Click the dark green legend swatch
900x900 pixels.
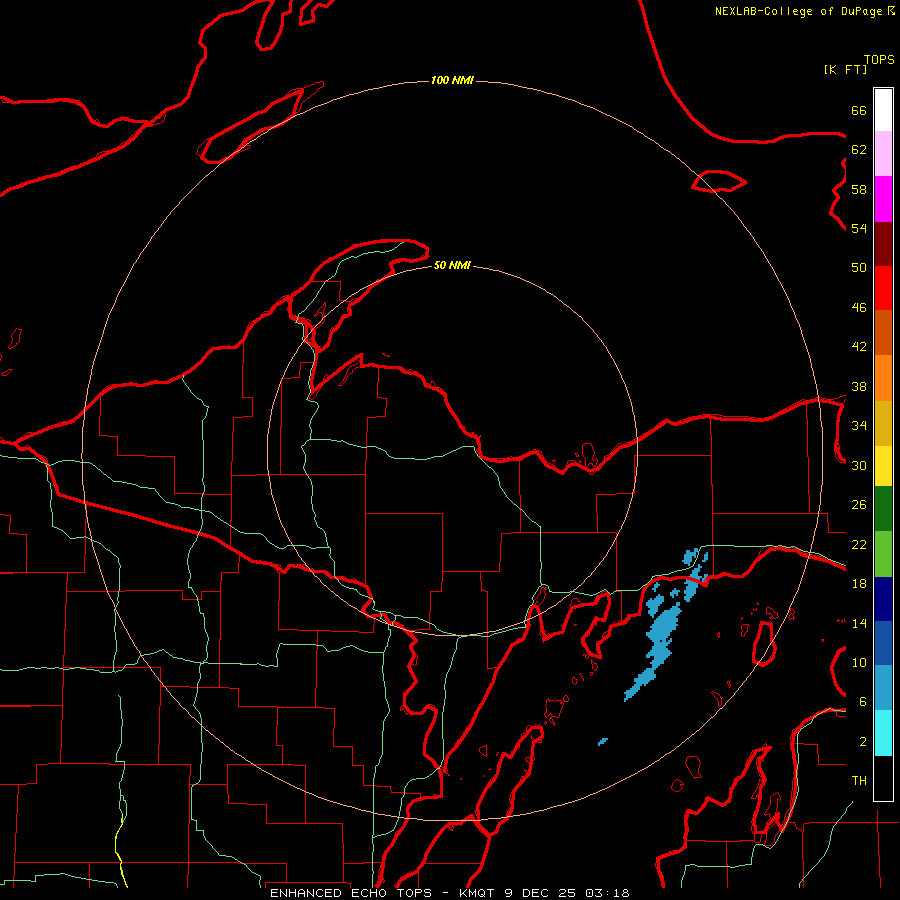point(883,509)
